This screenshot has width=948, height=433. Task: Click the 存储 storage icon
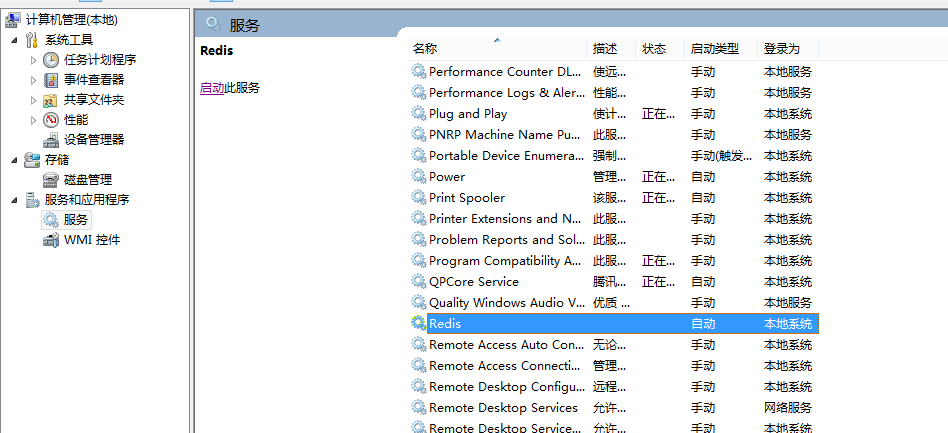(x=32, y=160)
